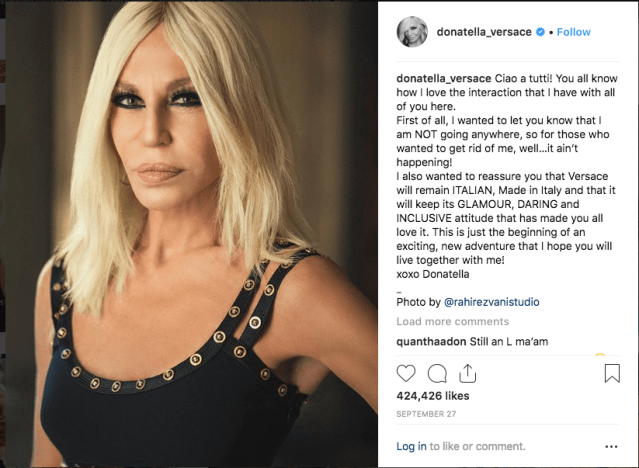This screenshot has width=639, height=468.
Task: Click the blue verified badge
Action: (540, 32)
